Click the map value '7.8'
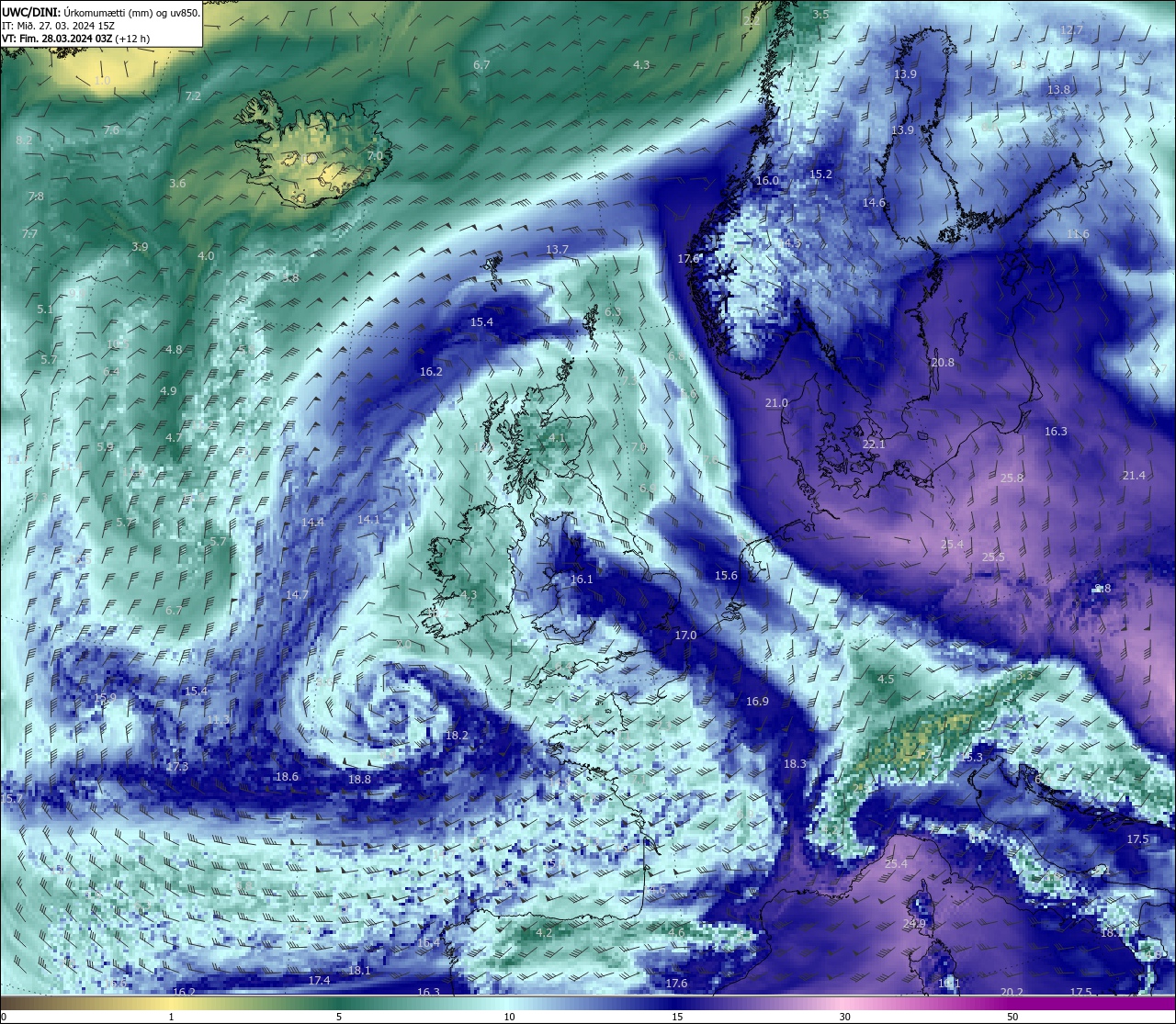The width and height of the screenshot is (1176, 1024). (36, 196)
